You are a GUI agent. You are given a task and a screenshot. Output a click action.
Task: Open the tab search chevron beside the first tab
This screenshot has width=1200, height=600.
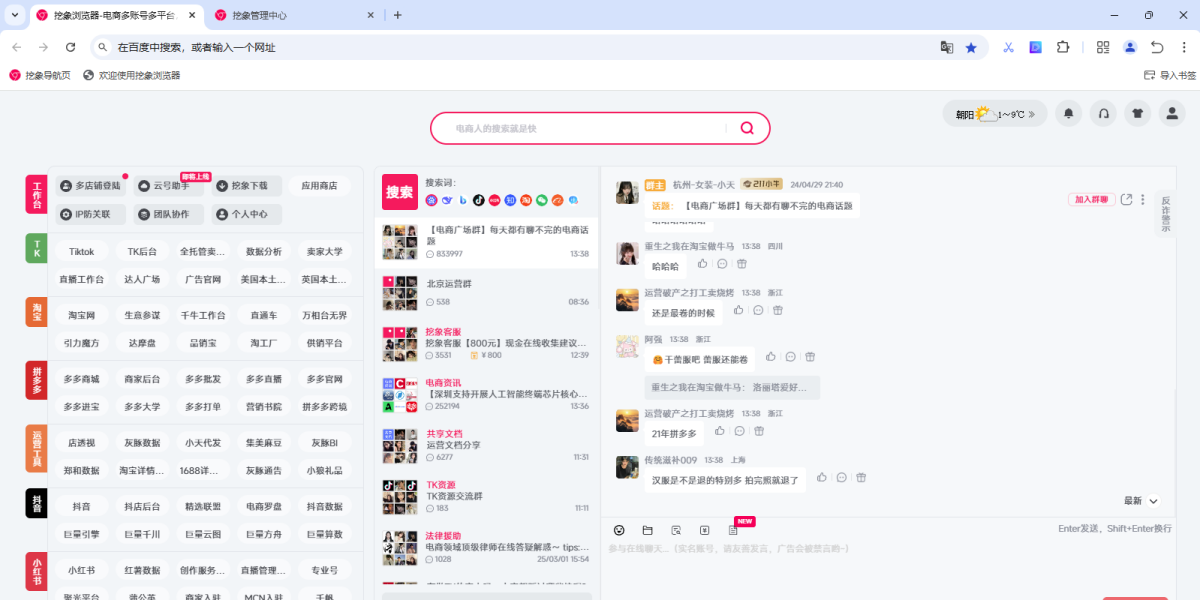tap(14, 15)
